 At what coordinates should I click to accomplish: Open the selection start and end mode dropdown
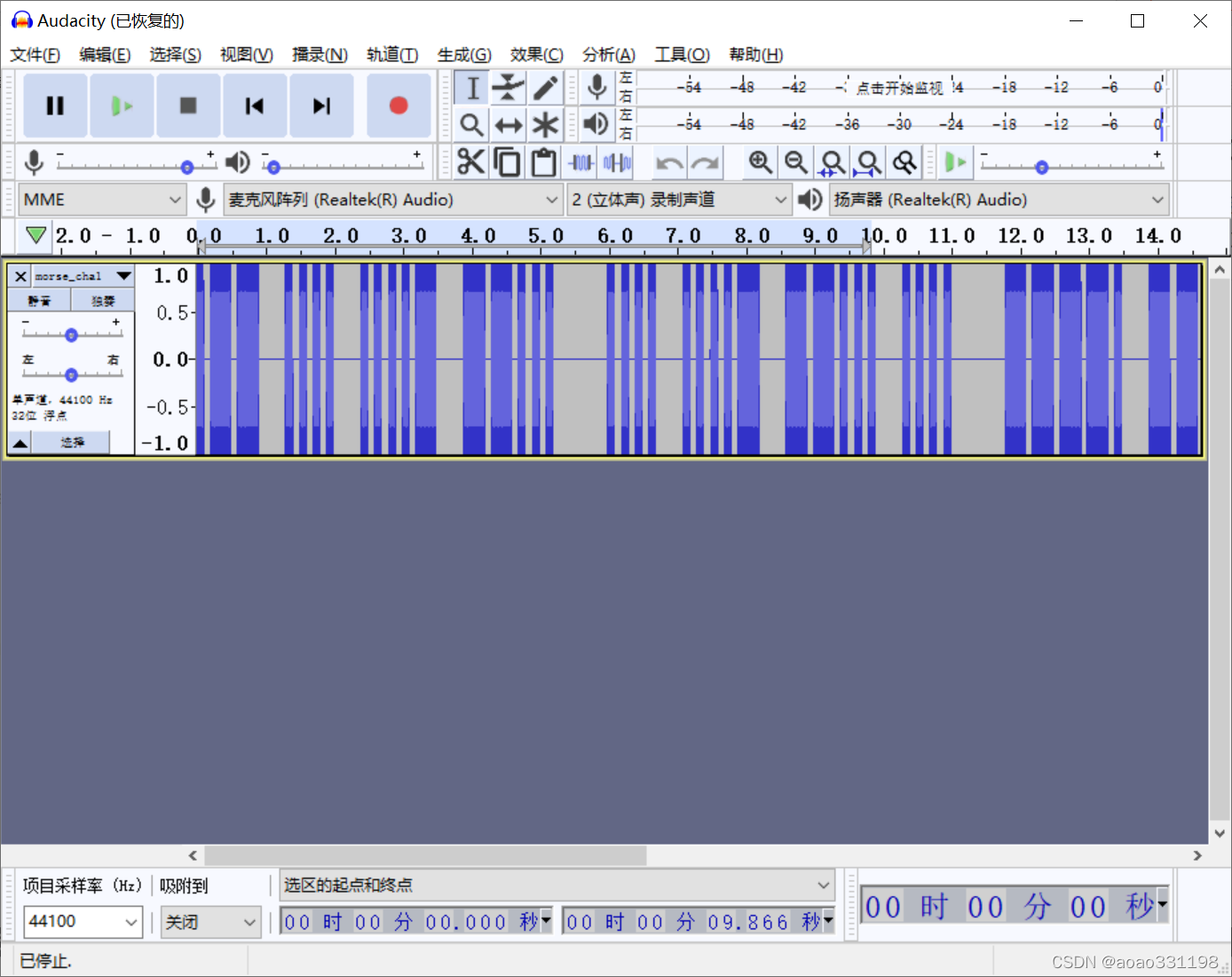coord(557,885)
